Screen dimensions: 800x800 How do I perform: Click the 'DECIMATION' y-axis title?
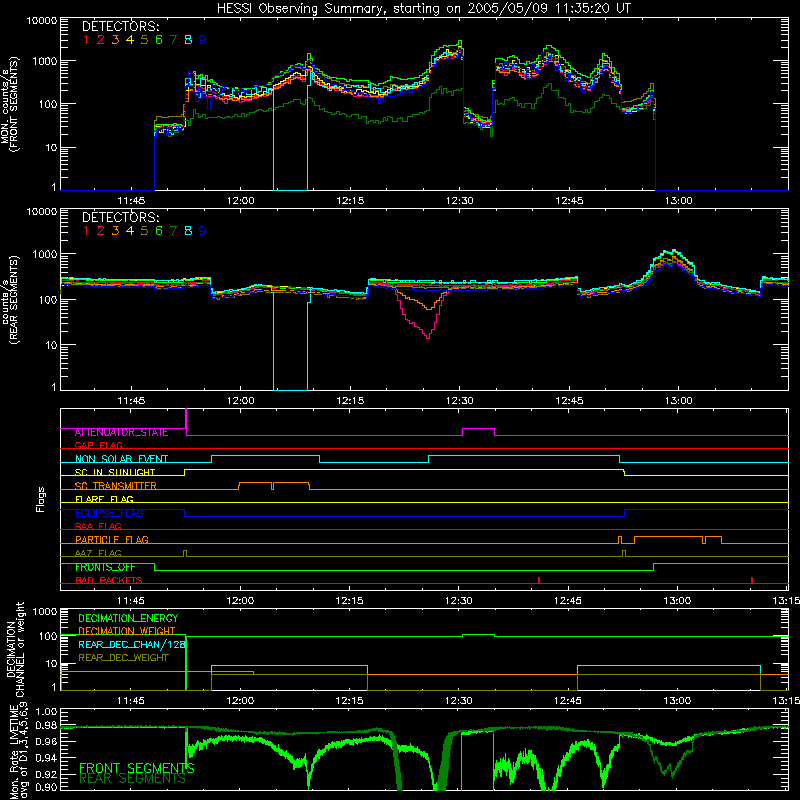(x=11, y=649)
